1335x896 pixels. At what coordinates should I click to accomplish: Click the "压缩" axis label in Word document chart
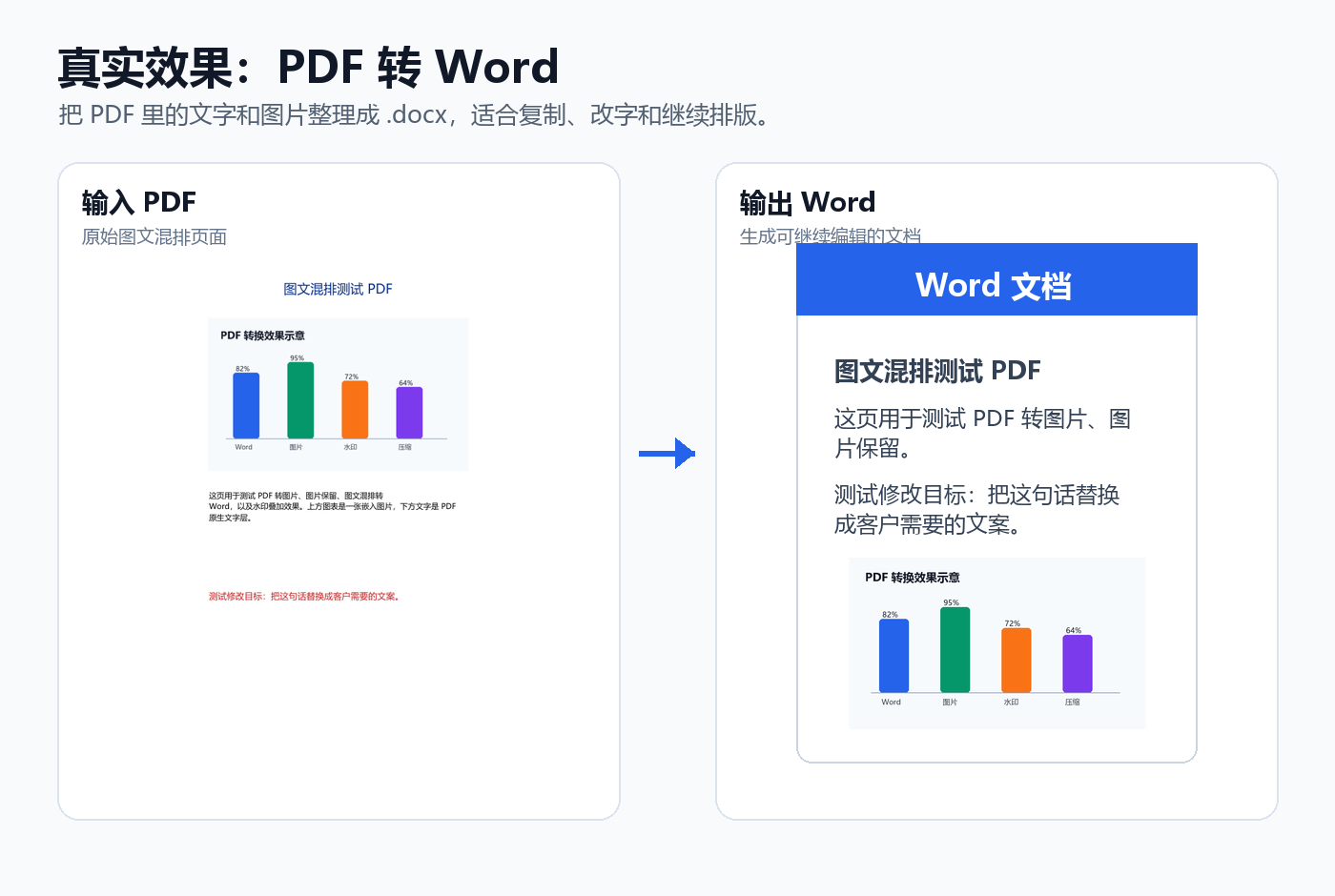tap(1073, 702)
